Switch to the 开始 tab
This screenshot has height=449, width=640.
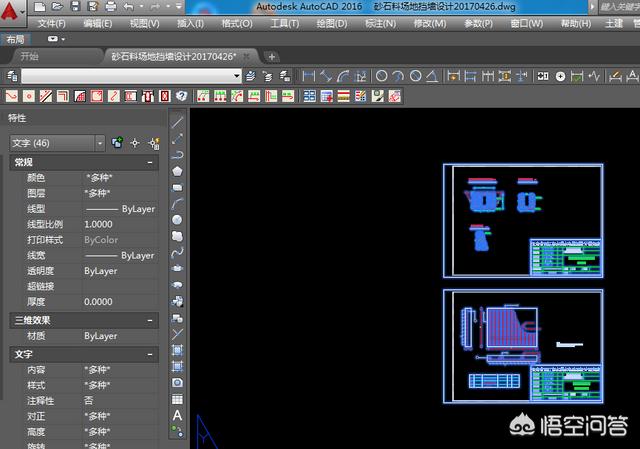[x=36, y=56]
